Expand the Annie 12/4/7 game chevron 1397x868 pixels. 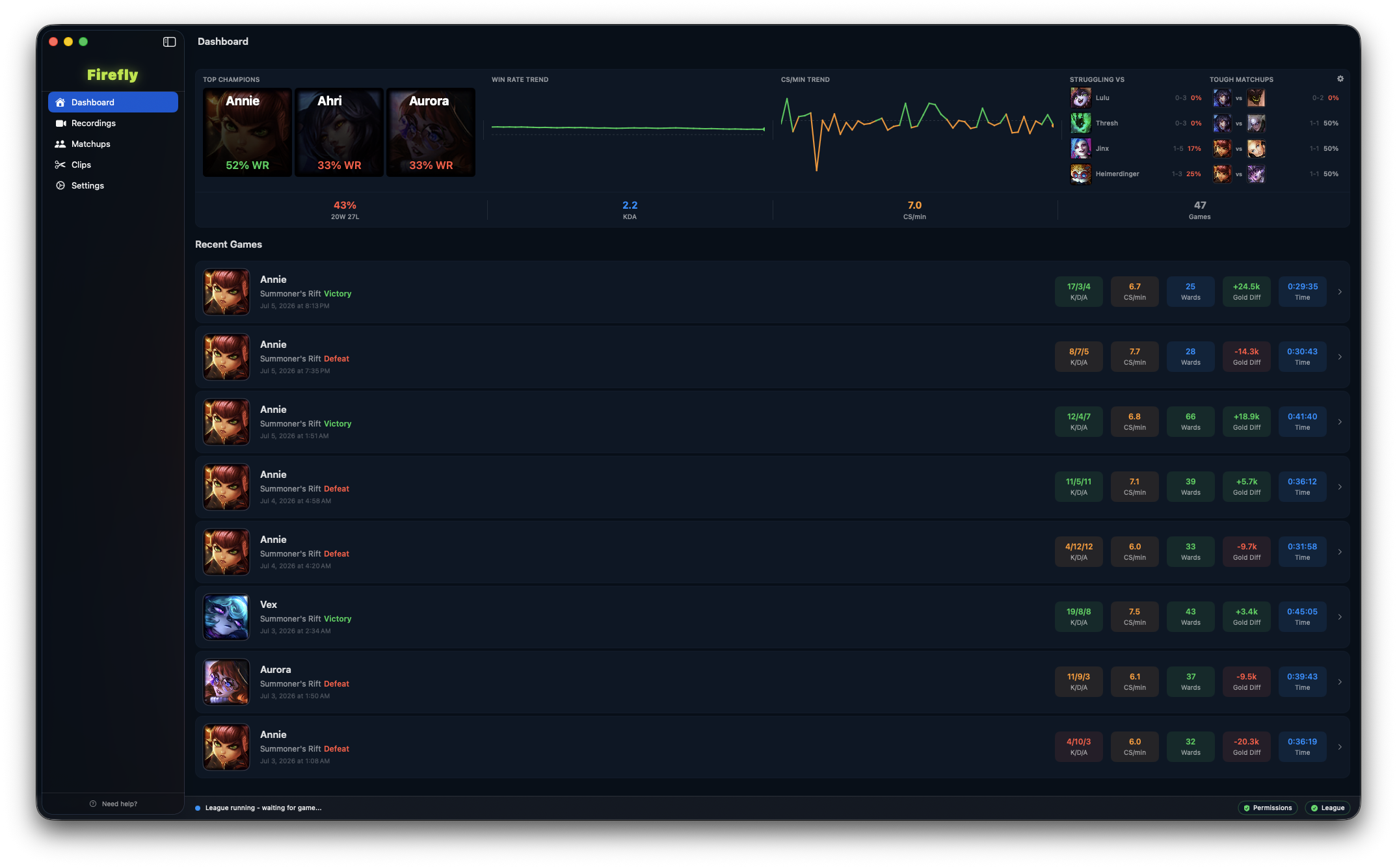1340,422
